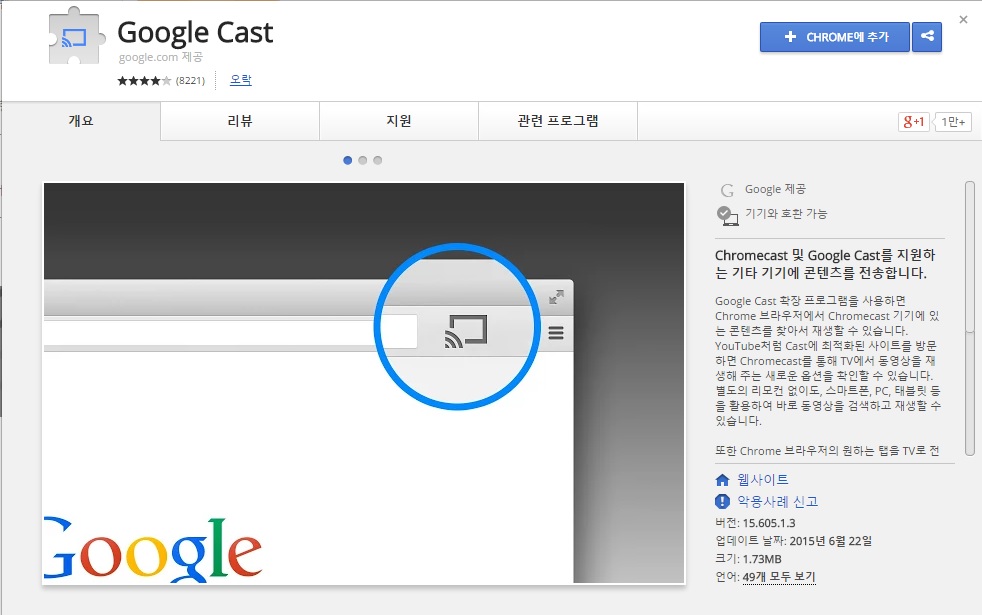Screen dimensions: 982x615
Task: Switch to the 리뷰 tab
Action: coord(239,119)
